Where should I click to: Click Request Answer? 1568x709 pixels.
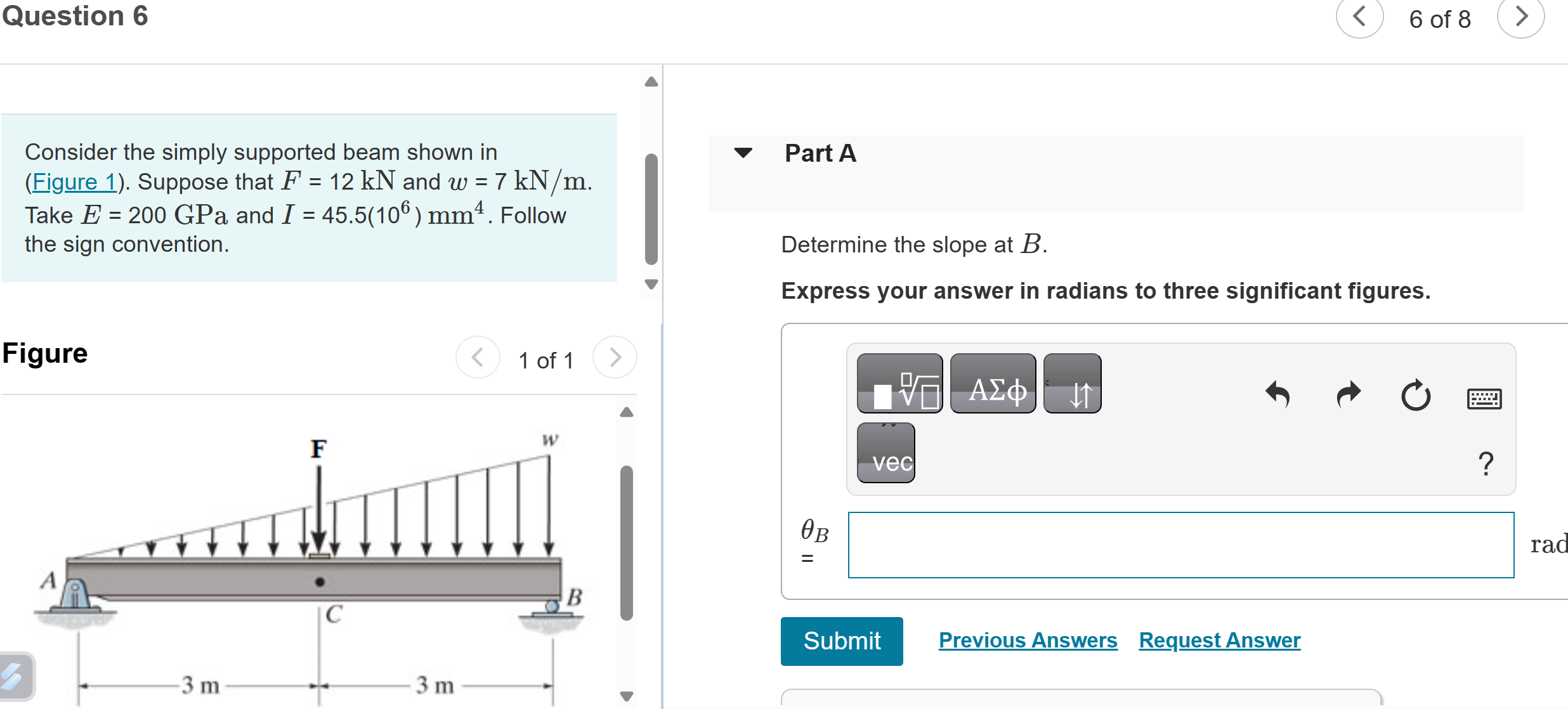1218,640
